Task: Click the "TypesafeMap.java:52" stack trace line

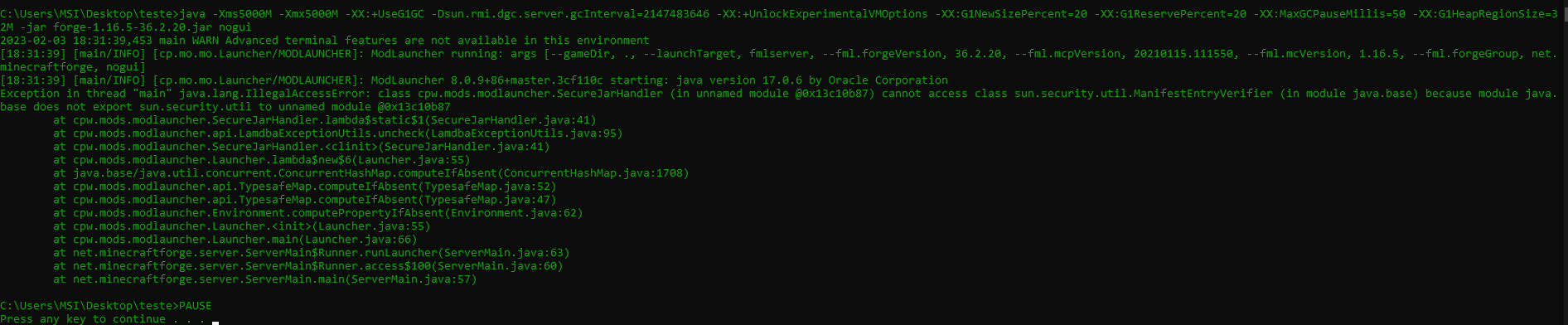Action: (x=305, y=187)
